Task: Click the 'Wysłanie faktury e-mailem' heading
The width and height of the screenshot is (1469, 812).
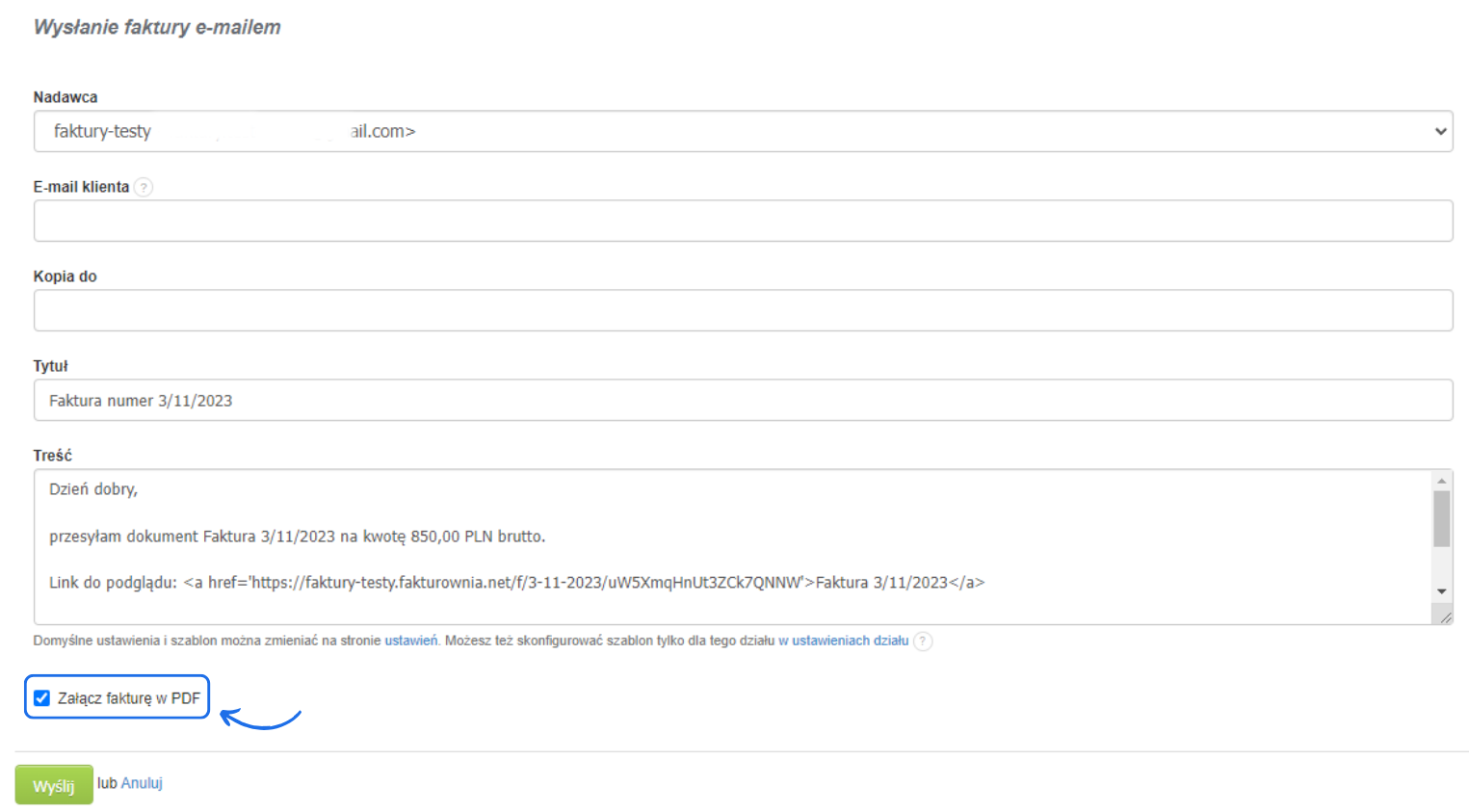Action: pyautogui.click(x=157, y=27)
